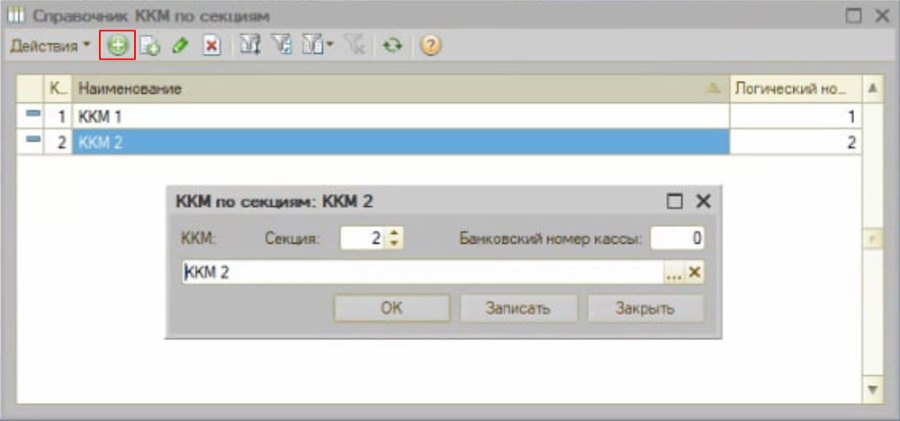Click the ККМ 2 name input field
The height and width of the screenshot is (421, 900).
[423, 273]
